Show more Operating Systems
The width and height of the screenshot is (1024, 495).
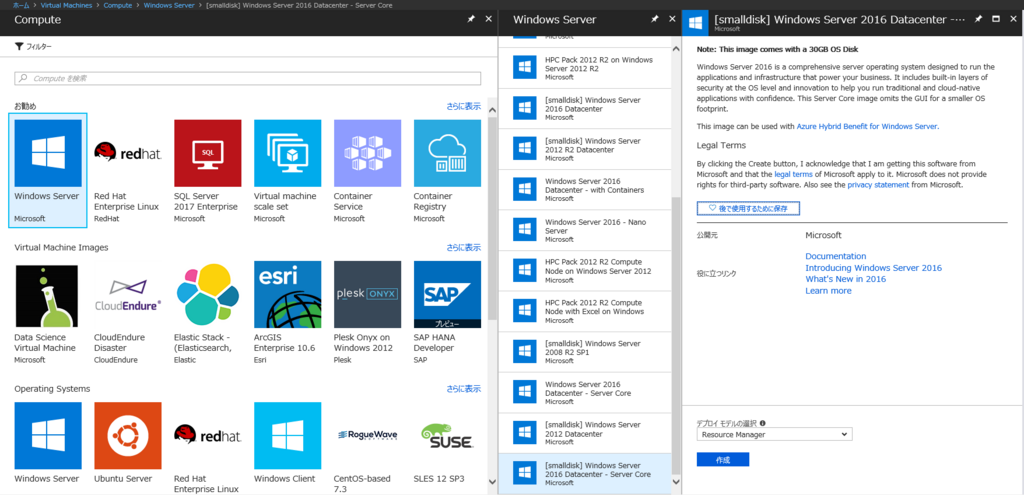click(x=464, y=389)
